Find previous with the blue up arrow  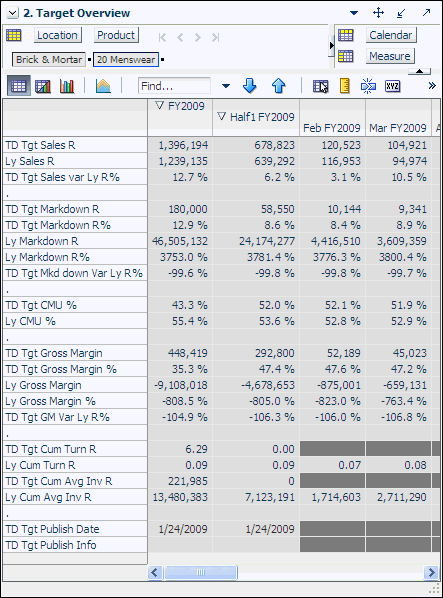pos(279,86)
